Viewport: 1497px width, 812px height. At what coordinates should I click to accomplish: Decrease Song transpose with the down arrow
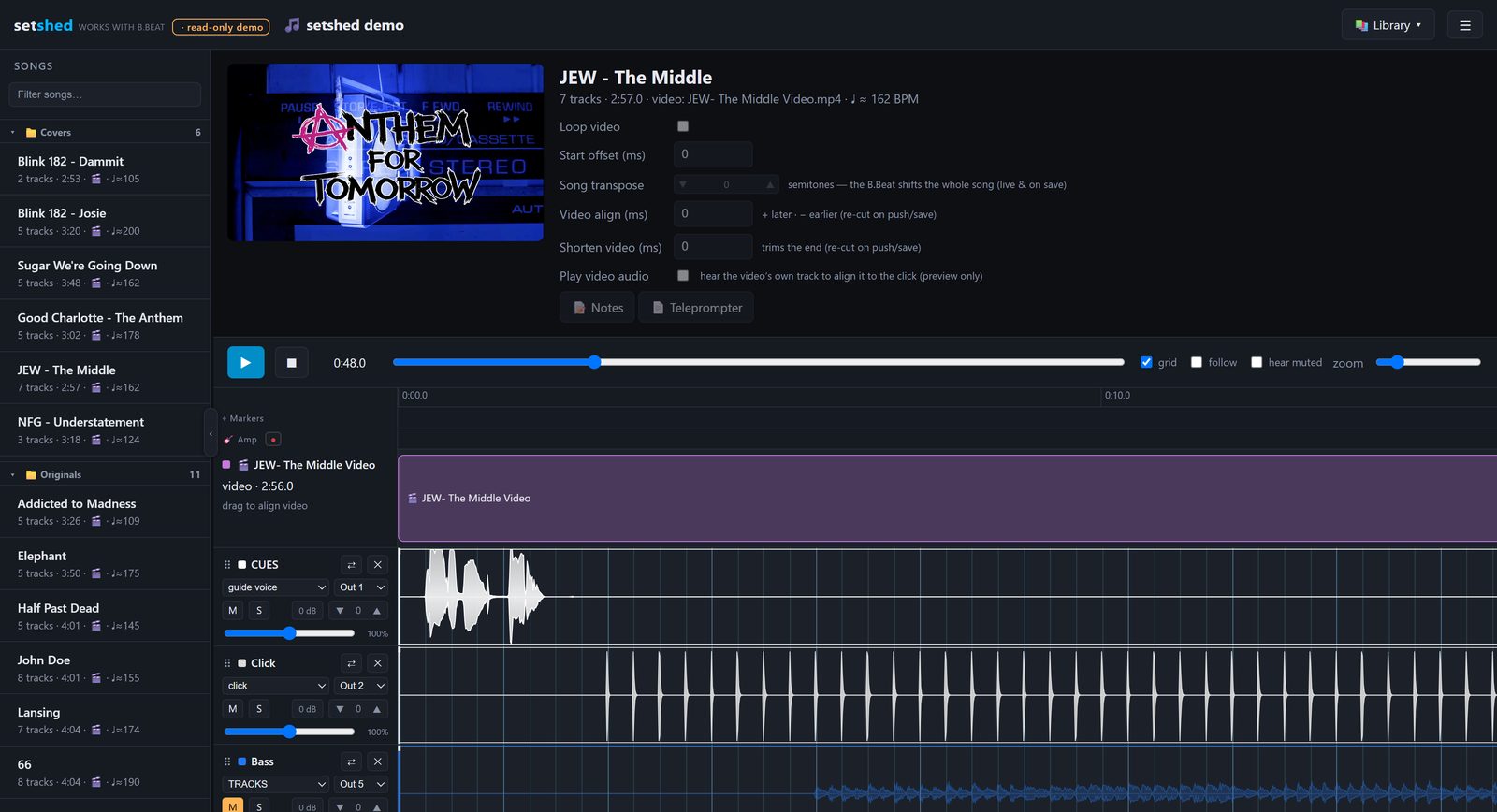pyautogui.click(x=683, y=185)
